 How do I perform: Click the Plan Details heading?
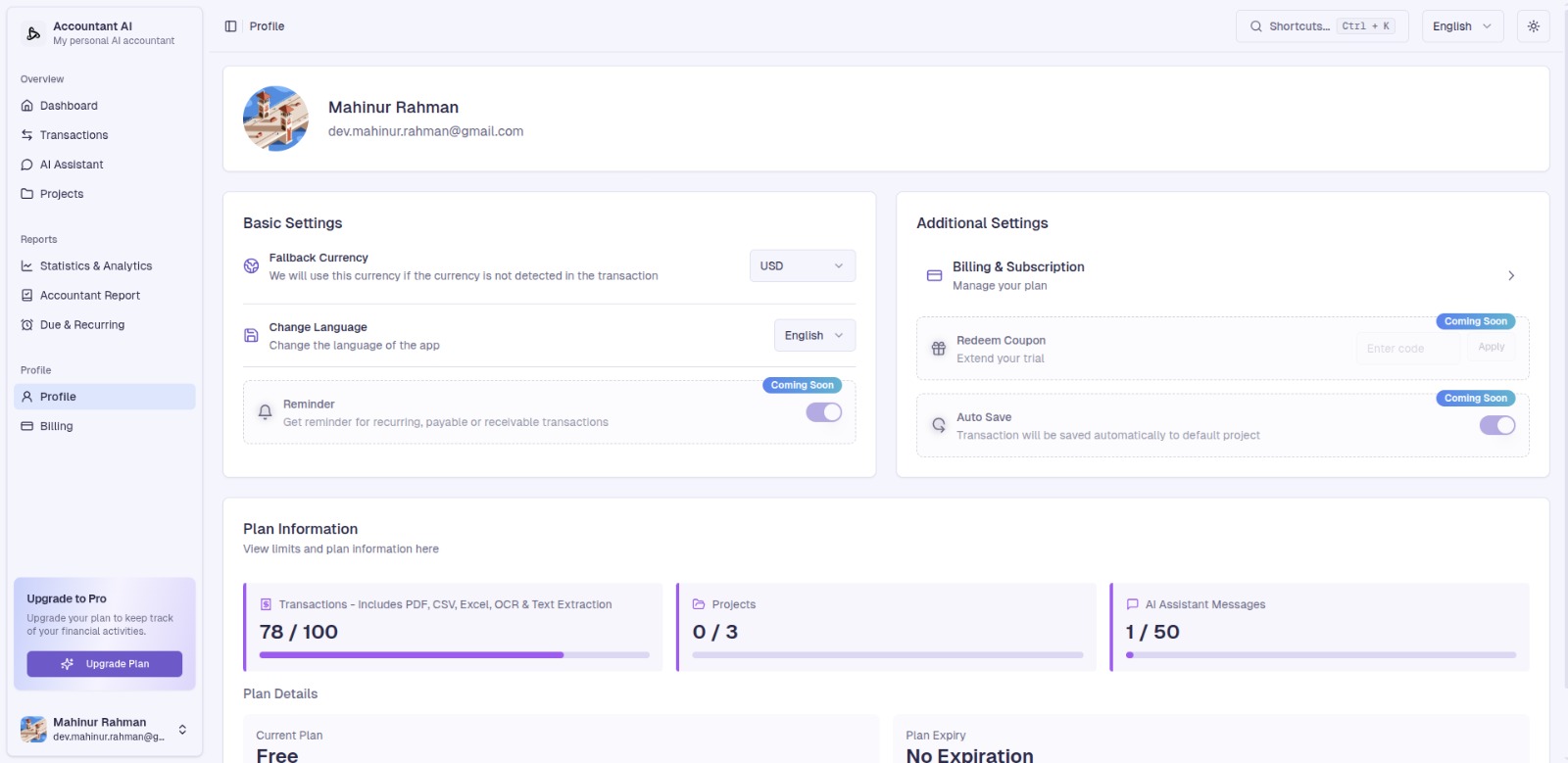(280, 693)
